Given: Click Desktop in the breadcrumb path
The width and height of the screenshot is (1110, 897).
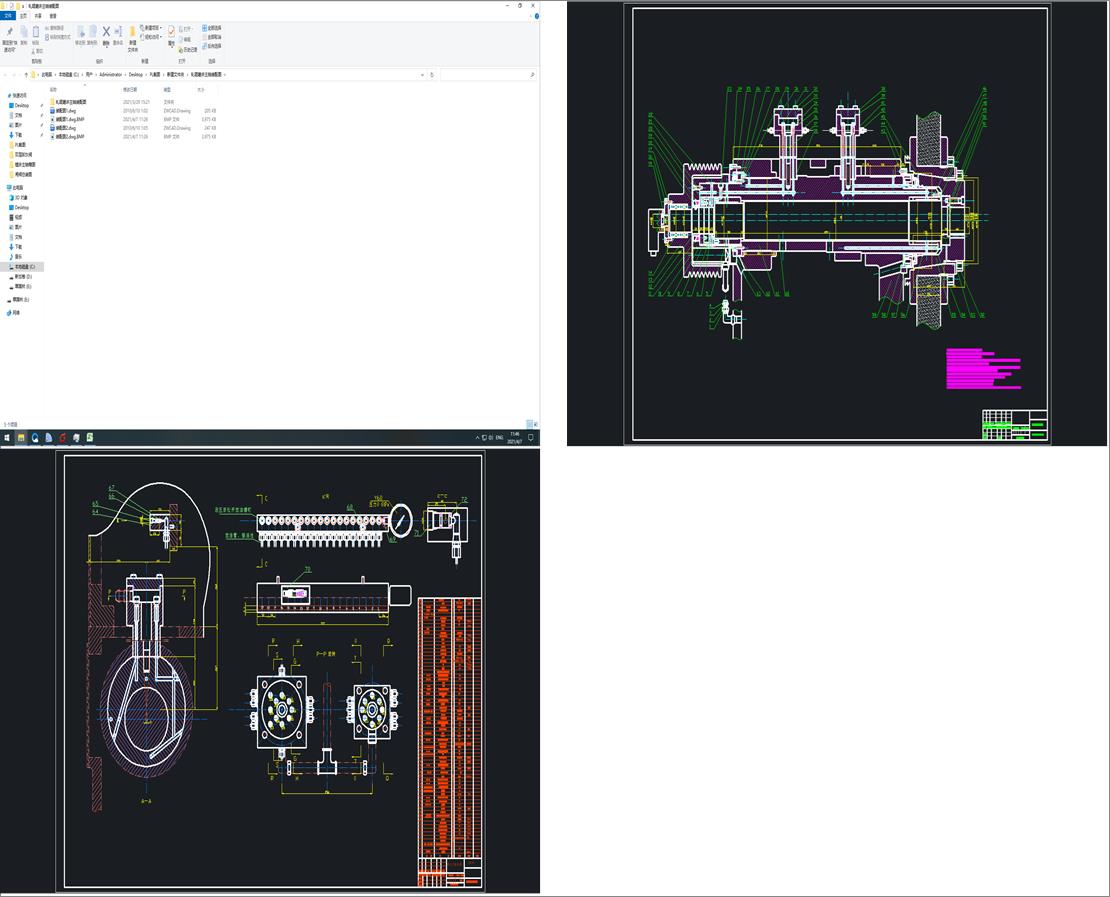Looking at the screenshot, I should tap(135, 74).
